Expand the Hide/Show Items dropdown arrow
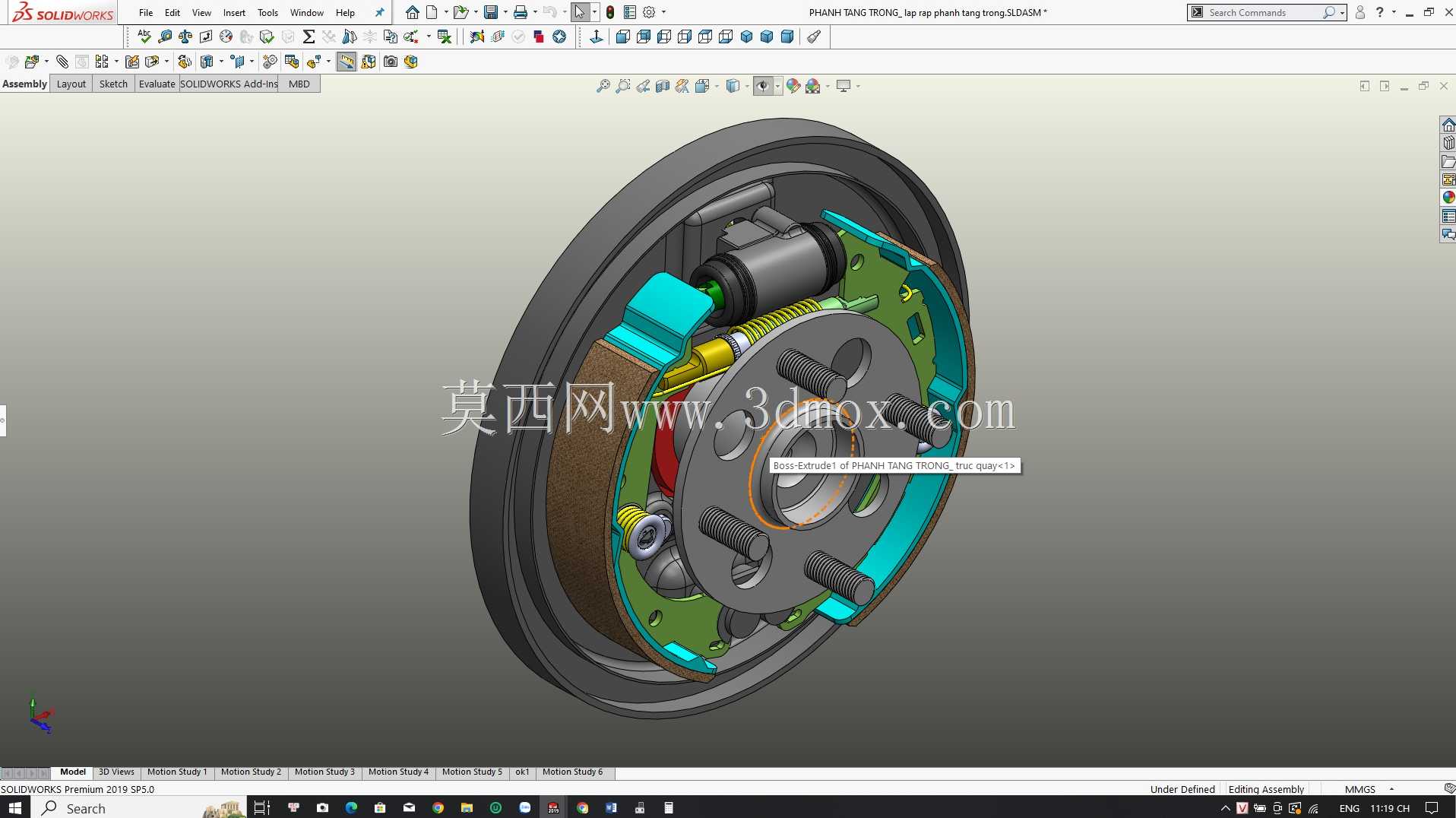Viewport: 1456px width, 818px height. tap(777, 86)
